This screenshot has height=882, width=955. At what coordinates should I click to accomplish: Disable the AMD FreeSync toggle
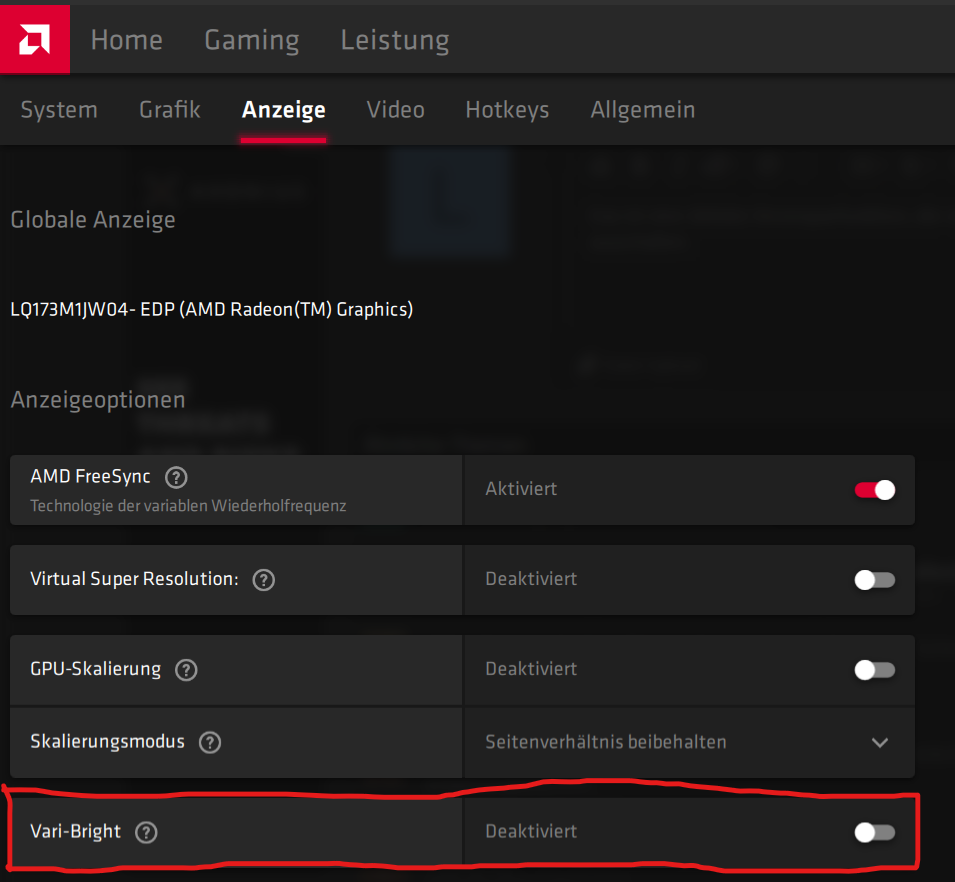click(874, 489)
